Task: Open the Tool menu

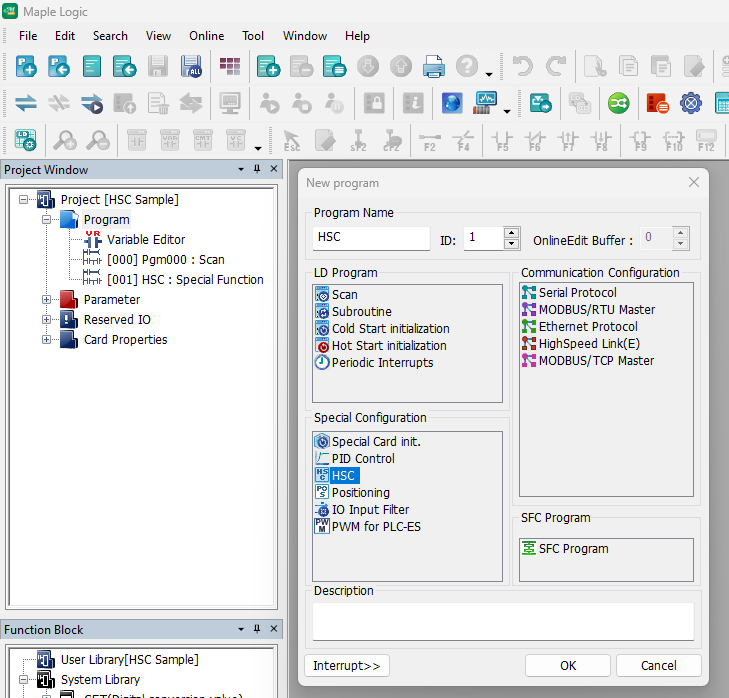Action: pyautogui.click(x=253, y=36)
